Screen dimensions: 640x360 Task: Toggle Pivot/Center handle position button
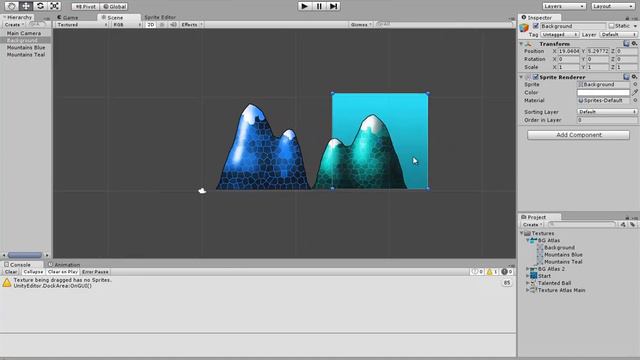point(85,7)
